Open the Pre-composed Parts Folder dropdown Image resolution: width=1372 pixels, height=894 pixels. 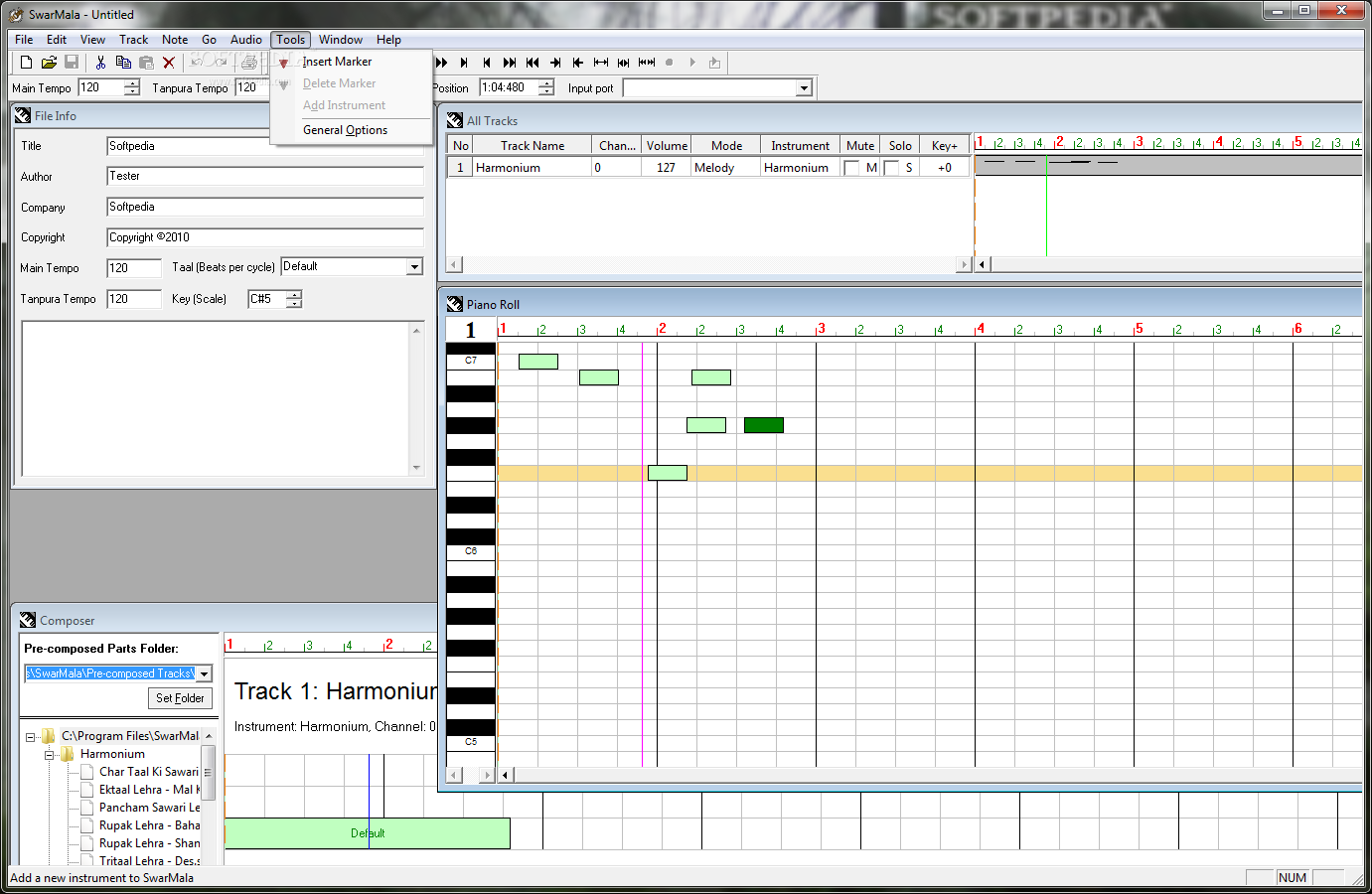(204, 673)
